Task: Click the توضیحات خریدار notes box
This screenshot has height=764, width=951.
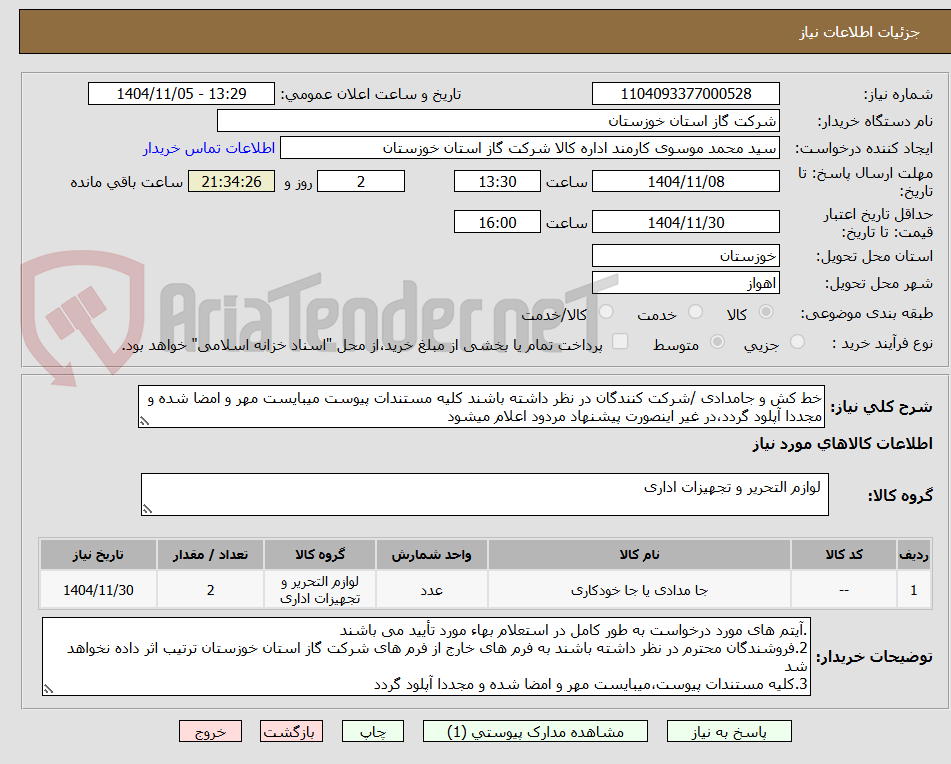Action: point(426,657)
